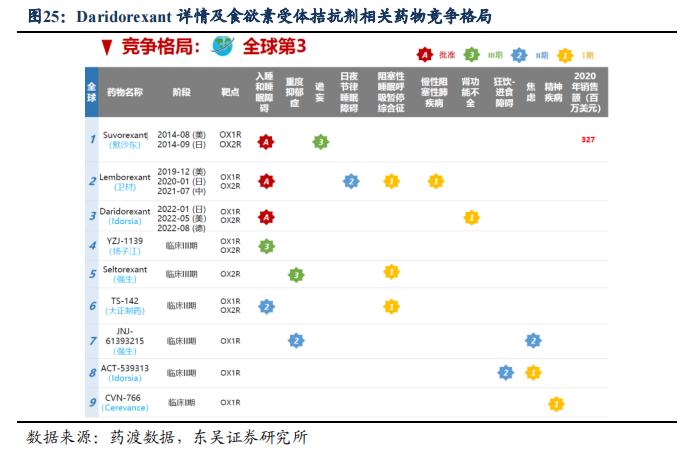Select Suvorexant's green phase 3 badge
The width and height of the screenshot is (694, 454).
(320, 142)
